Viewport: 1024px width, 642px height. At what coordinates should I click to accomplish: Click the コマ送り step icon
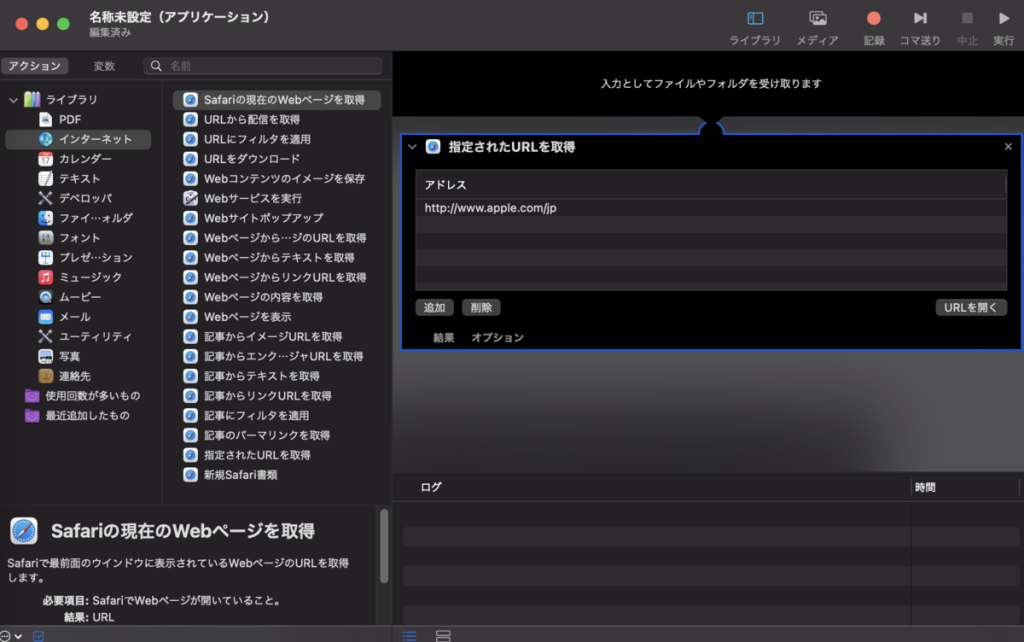tap(919, 19)
